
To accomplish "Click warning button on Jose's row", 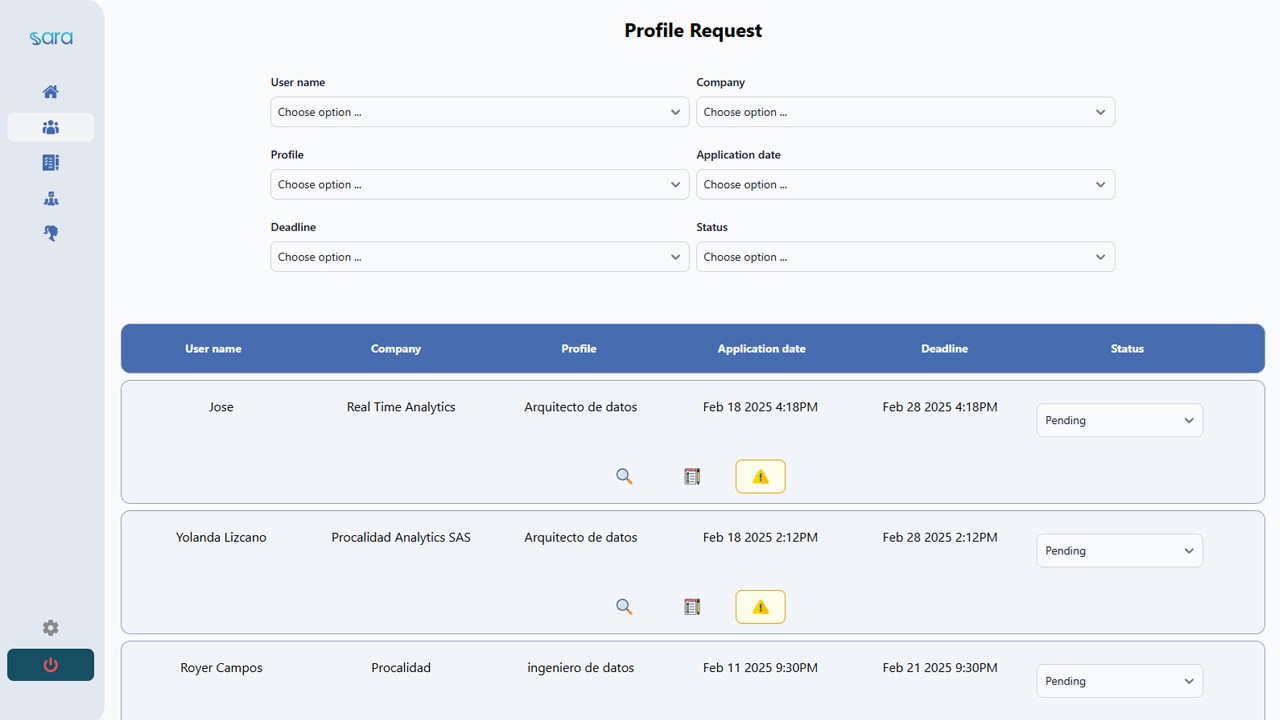I will click(x=760, y=476).
